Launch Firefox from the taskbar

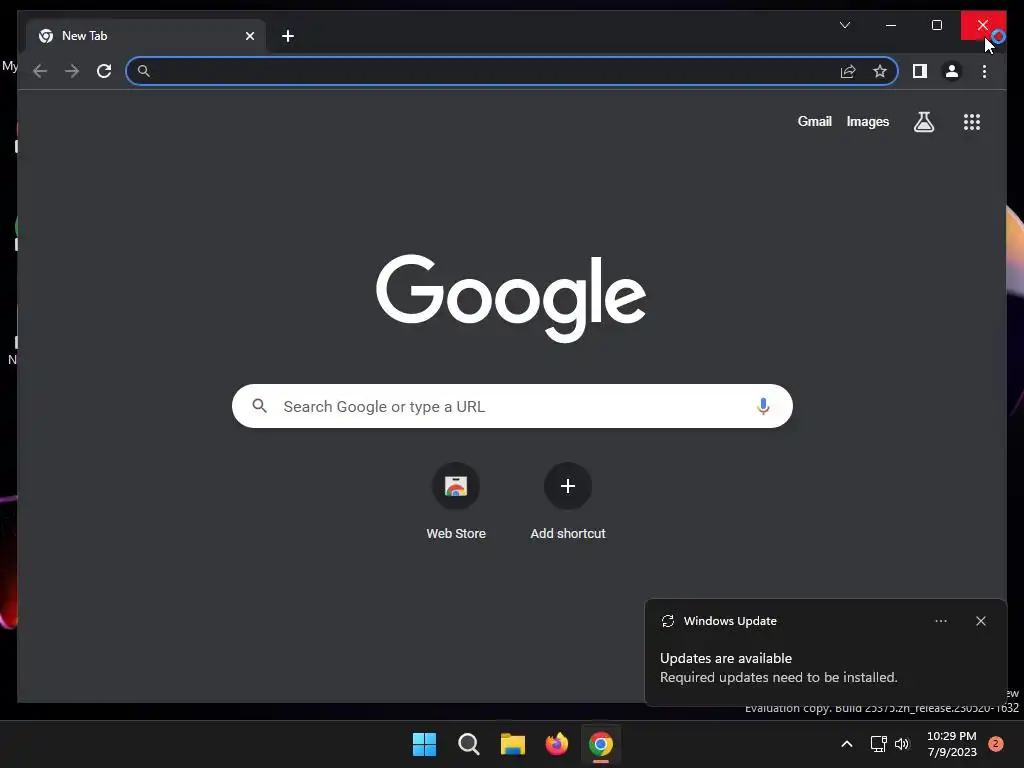point(556,744)
